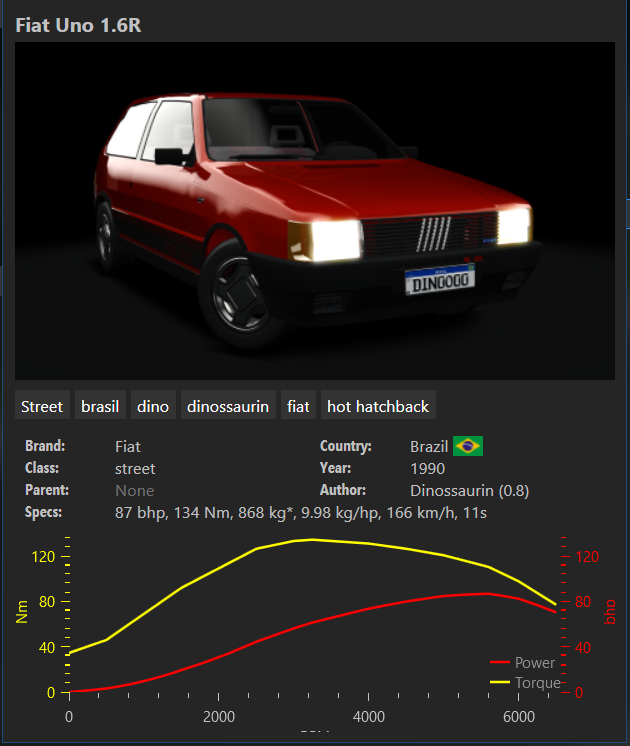Click the Year field showing 1990

coord(427,468)
